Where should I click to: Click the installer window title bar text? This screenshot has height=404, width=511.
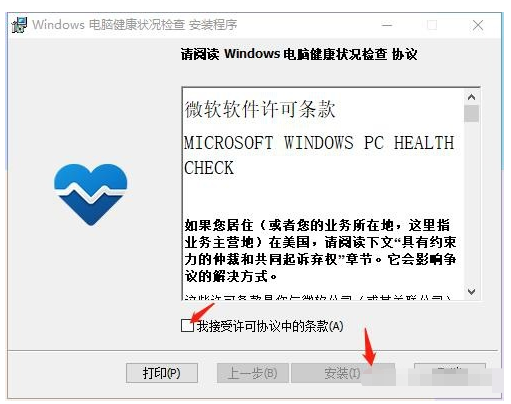pos(135,25)
